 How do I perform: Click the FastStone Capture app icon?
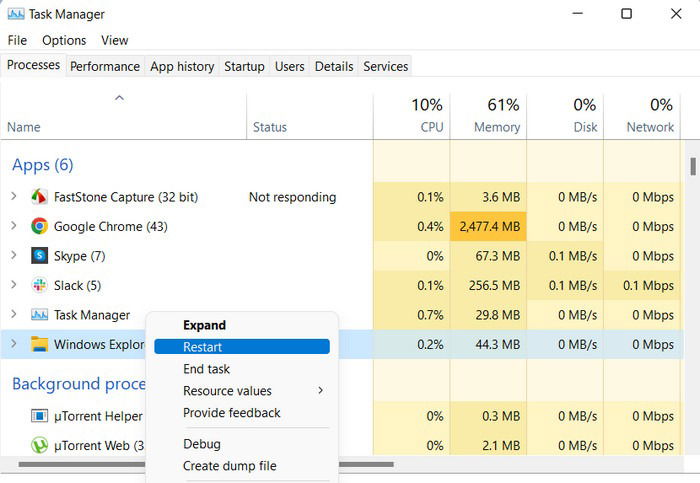click(x=39, y=197)
